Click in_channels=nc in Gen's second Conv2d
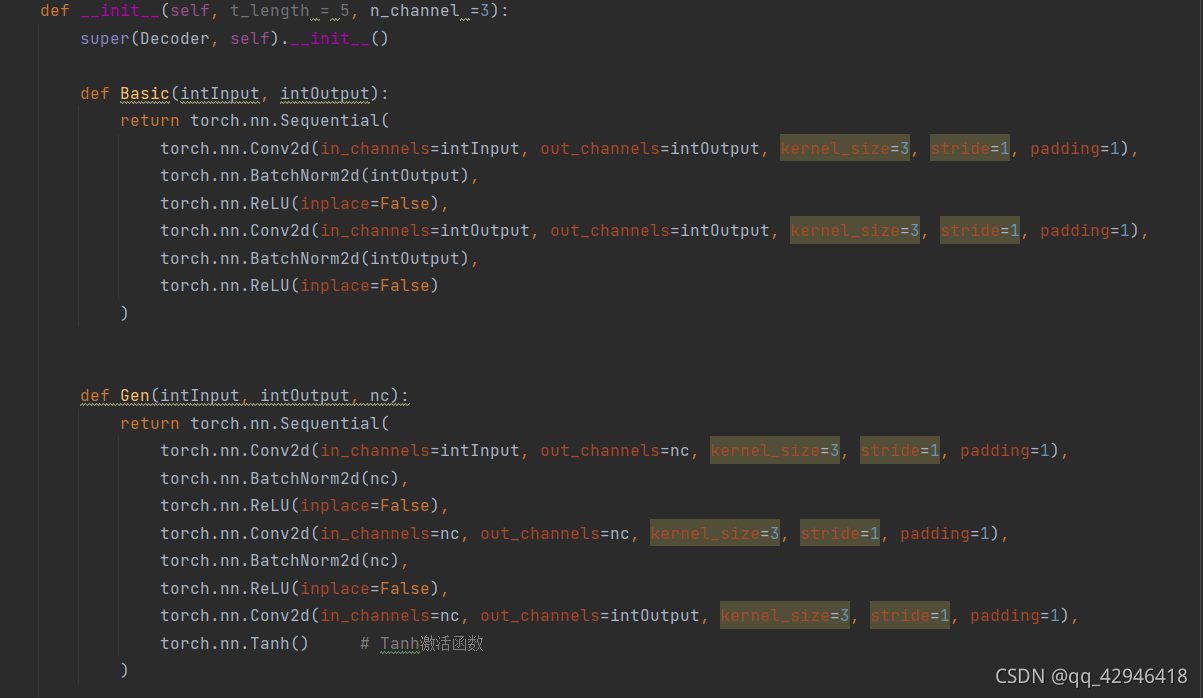This screenshot has width=1203, height=698. point(390,533)
